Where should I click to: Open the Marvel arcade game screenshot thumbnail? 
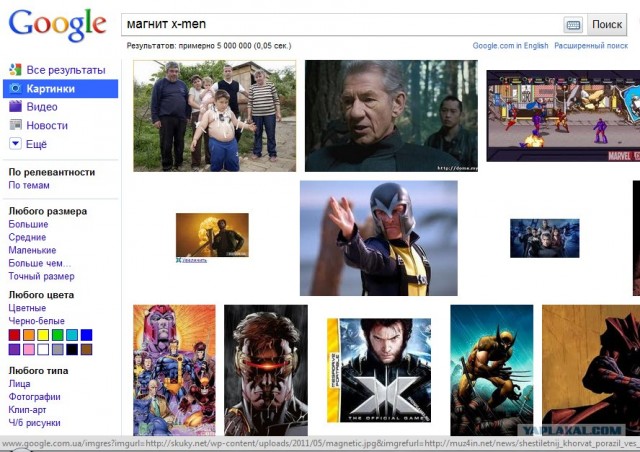(x=563, y=116)
